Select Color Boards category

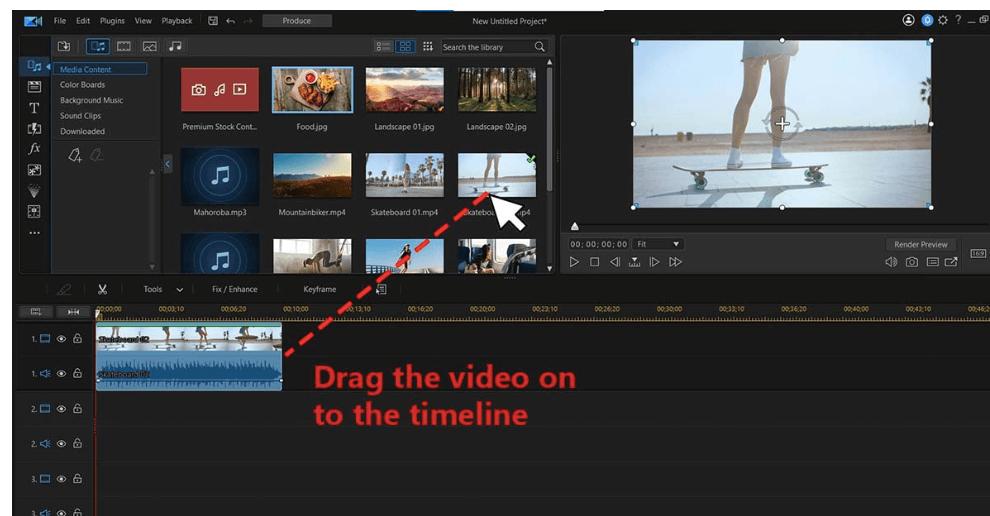pos(82,85)
